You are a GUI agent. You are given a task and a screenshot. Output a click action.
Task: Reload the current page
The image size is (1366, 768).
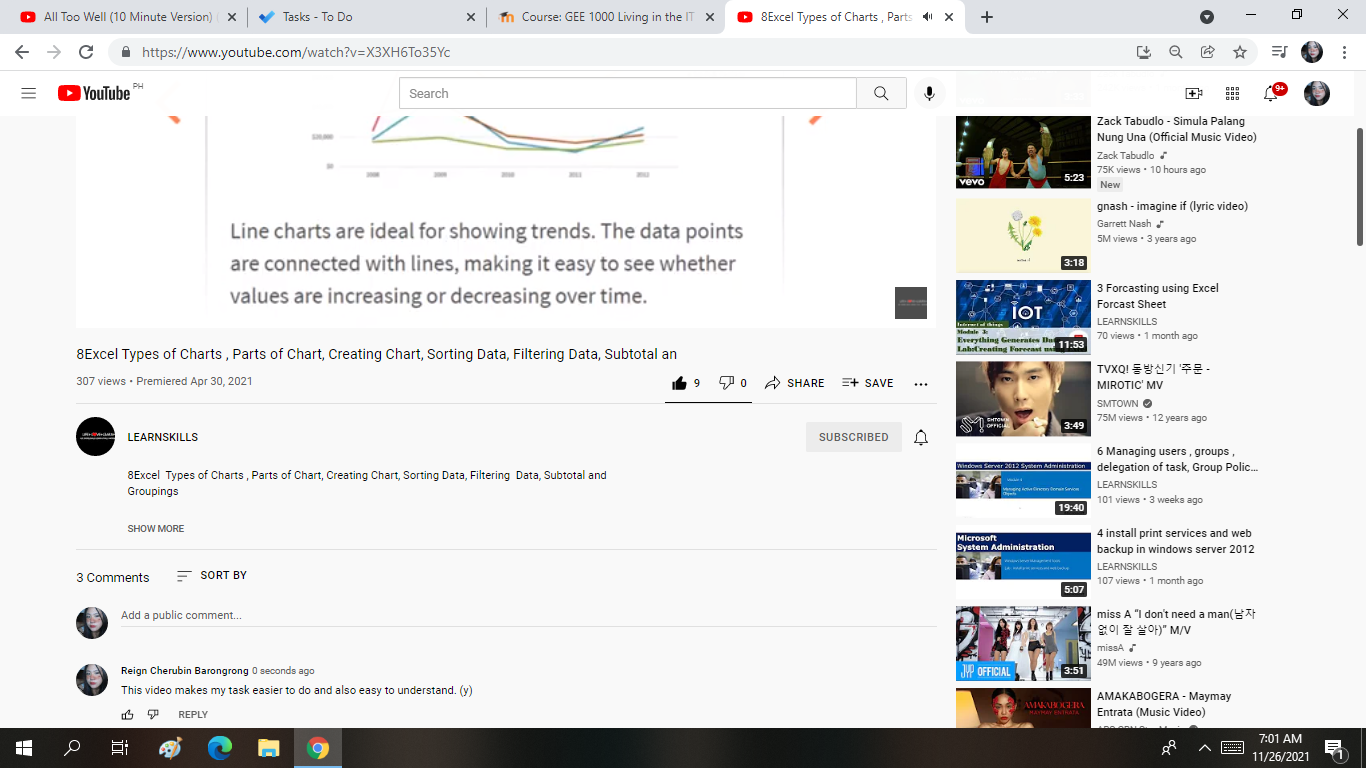tap(86, 52)
